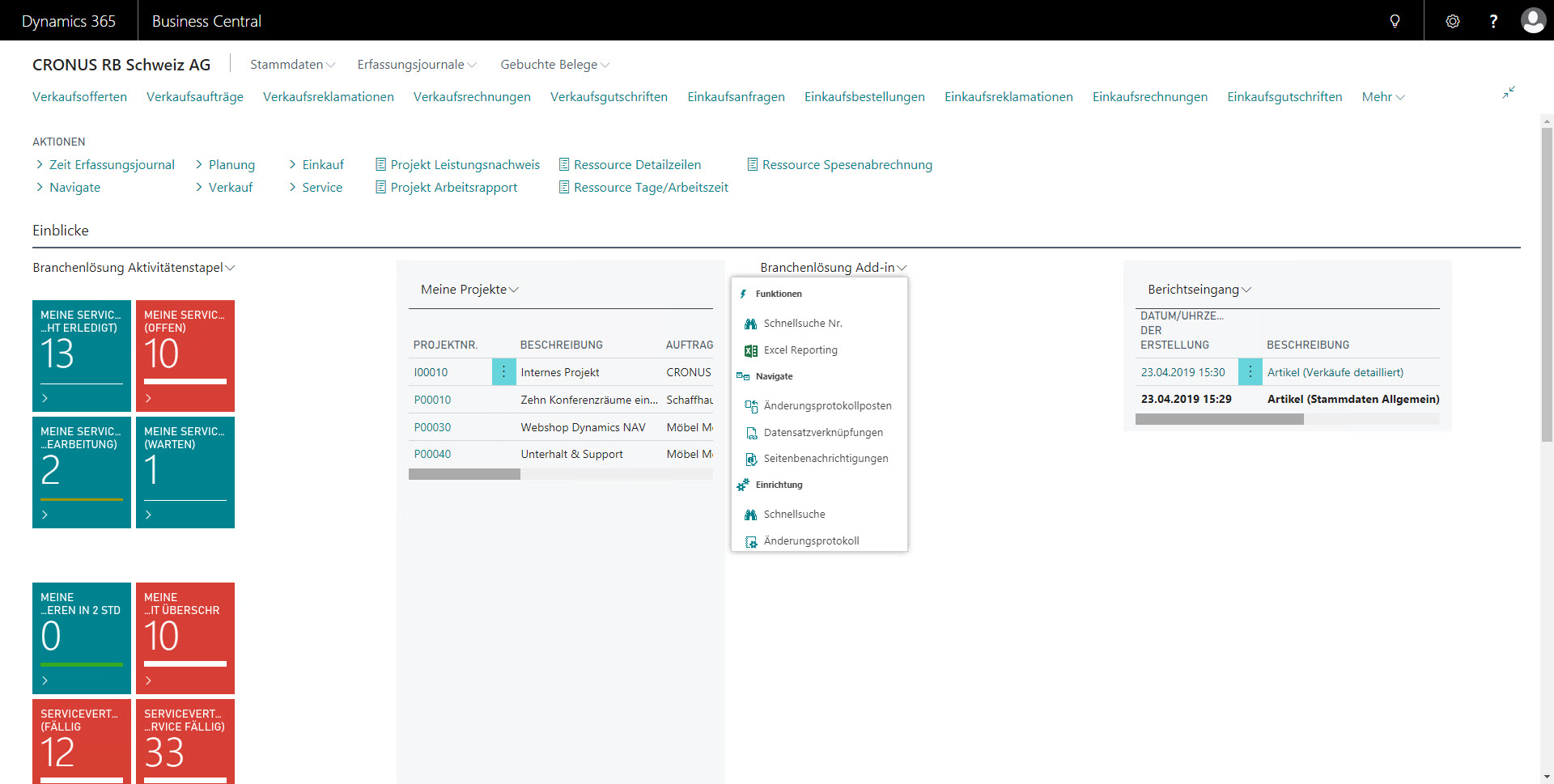Click the Projekt Leistungsnachweis report icon
1554x784 pixels.
click(x=380, y=164)
